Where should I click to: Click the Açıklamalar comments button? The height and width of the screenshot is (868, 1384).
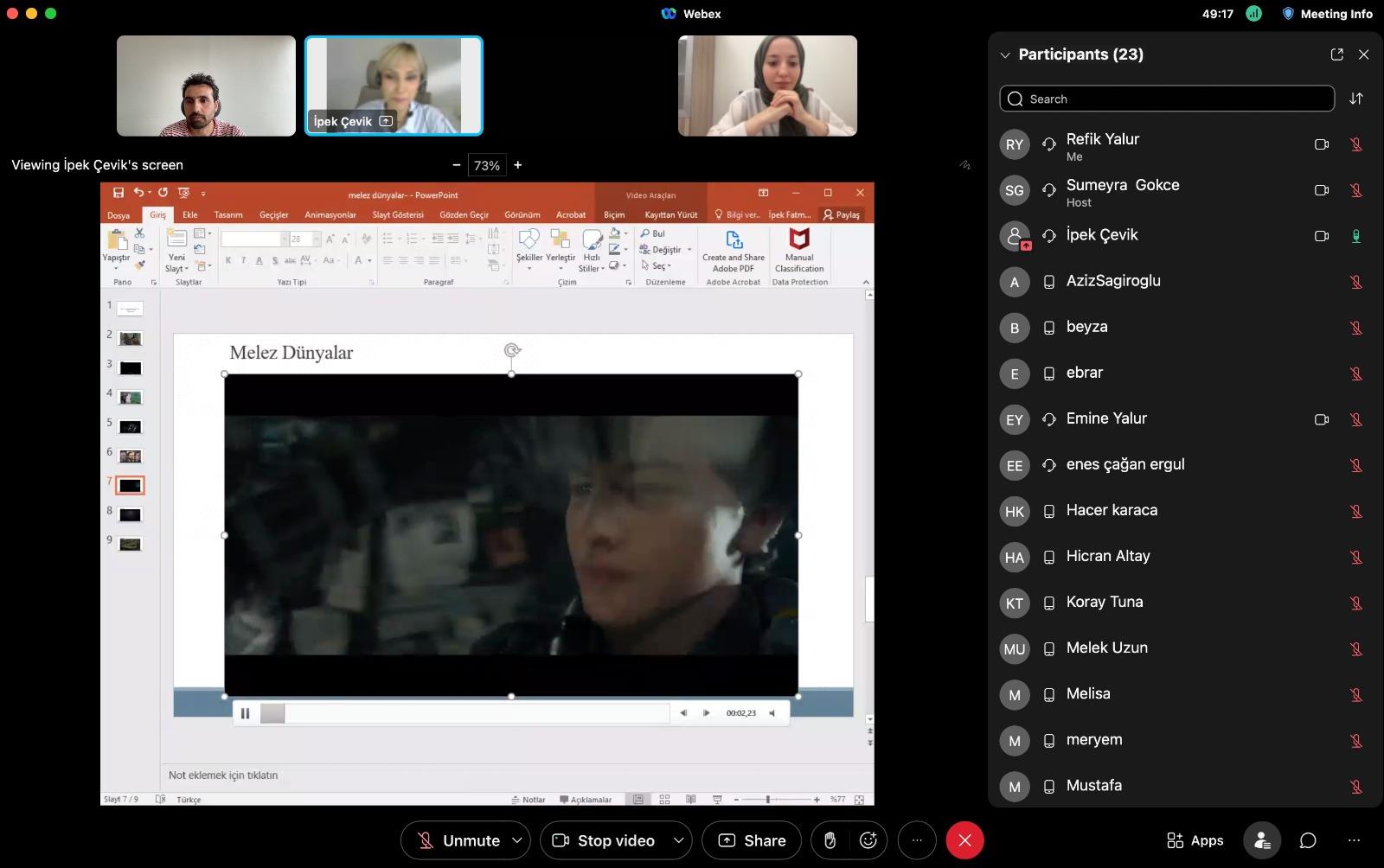coord(586,800)
